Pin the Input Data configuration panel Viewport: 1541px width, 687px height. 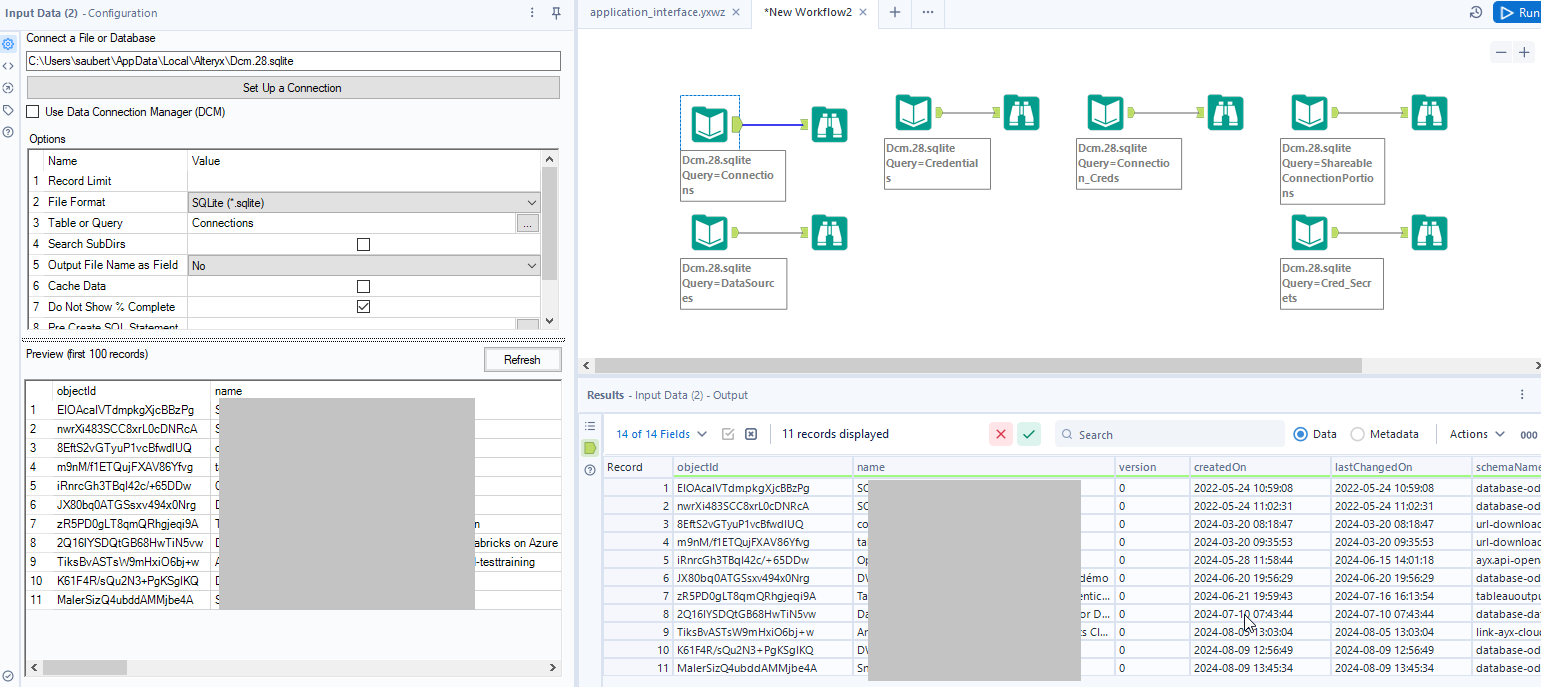(555, 12)
